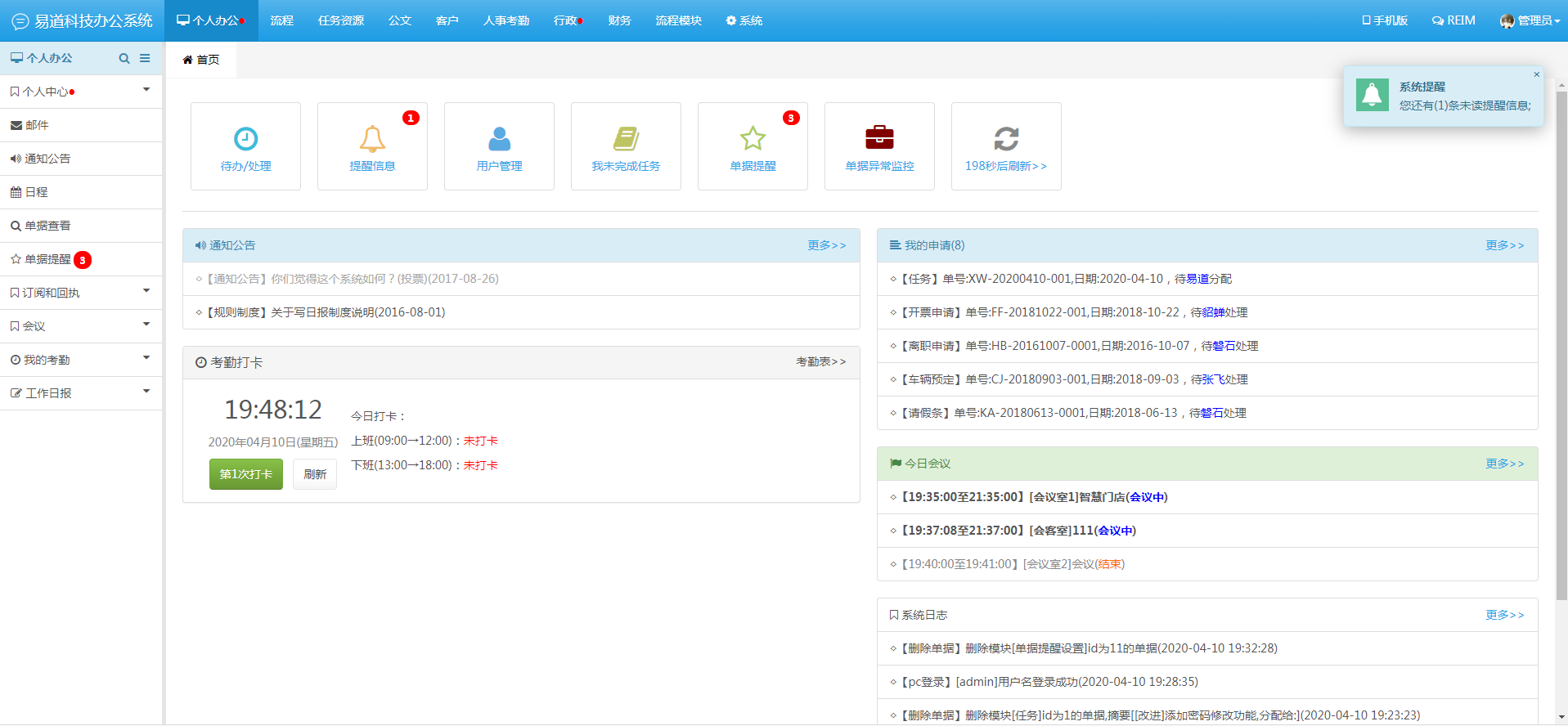Expand 个人中心 sidebar section
Screen dimensions: 1568x726
pyautogui.click(x=81, y=92)
